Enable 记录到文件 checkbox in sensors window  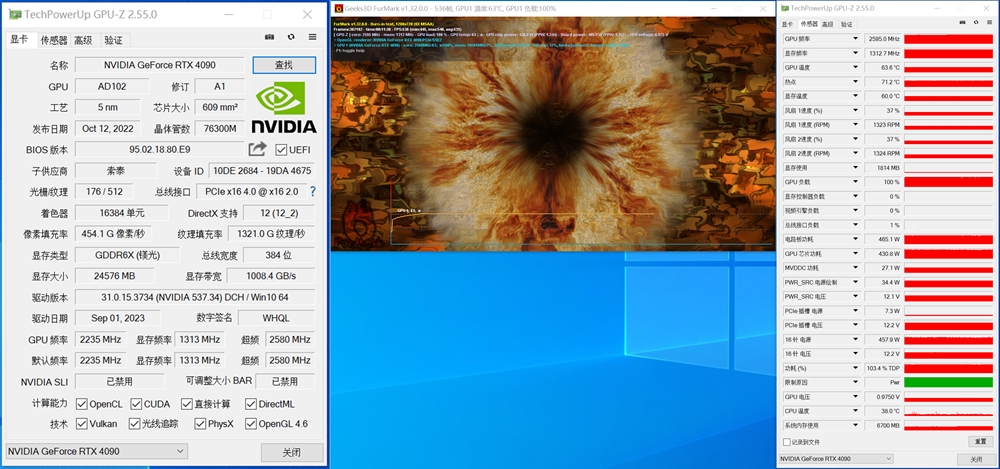(786, 442)
